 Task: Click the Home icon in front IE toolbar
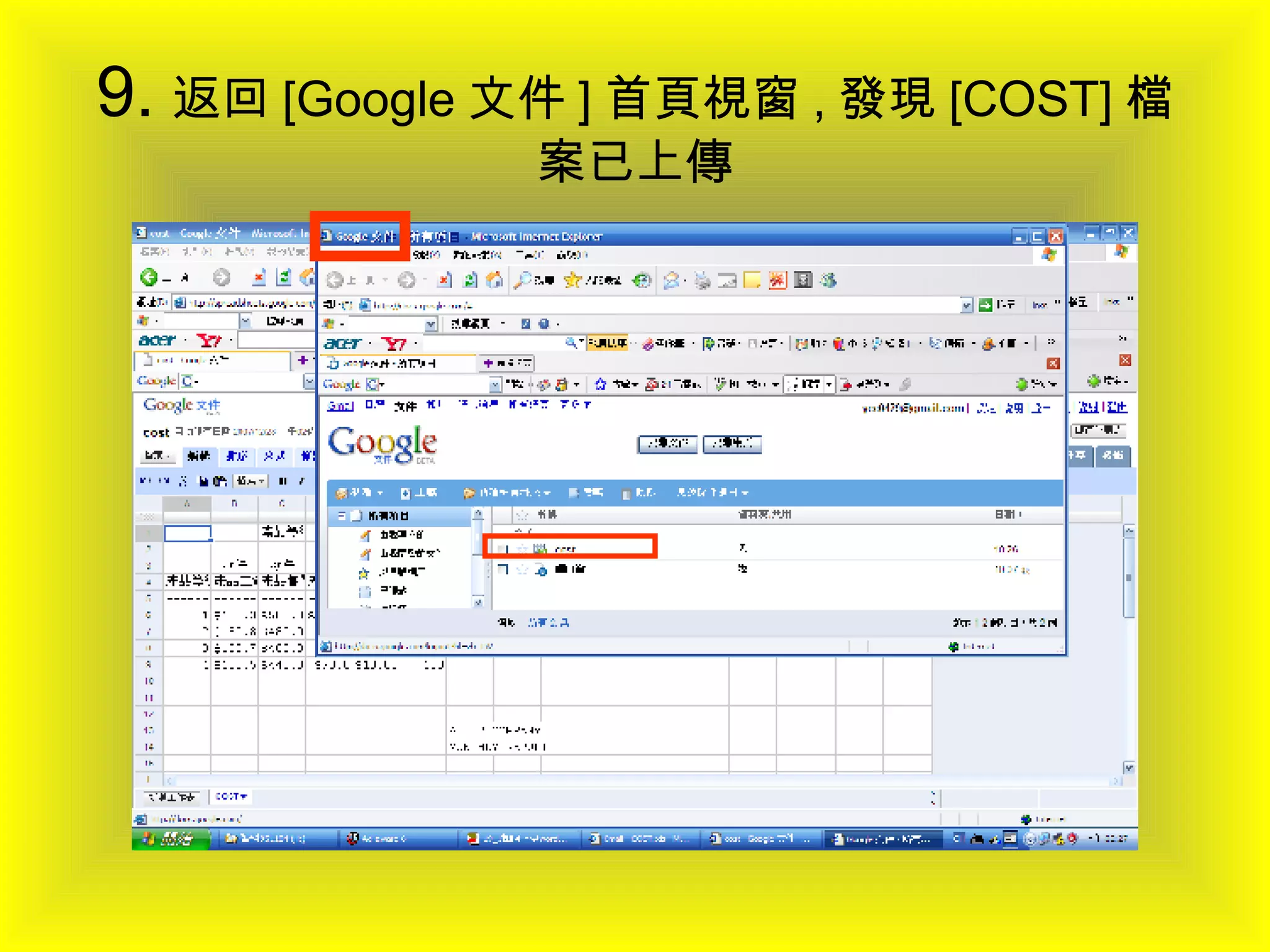(x=494, y=280)
